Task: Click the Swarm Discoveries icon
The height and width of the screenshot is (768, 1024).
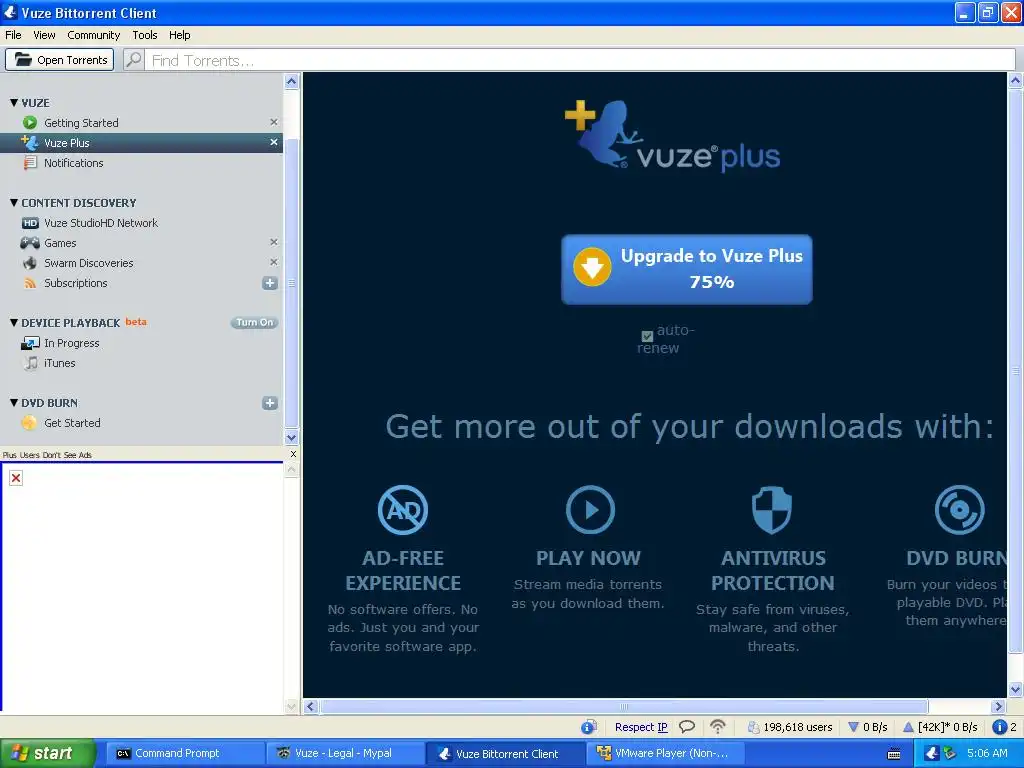Action: 30,263
